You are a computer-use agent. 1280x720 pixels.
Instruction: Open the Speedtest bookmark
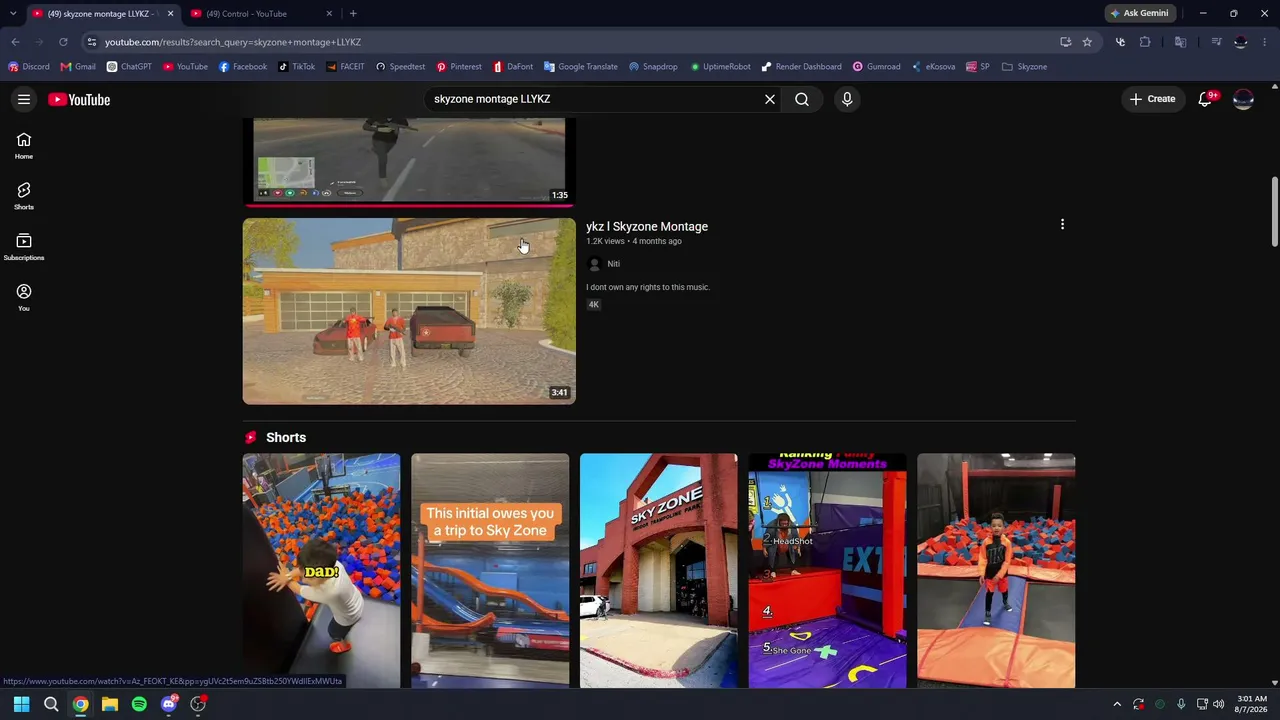[400, 67]
